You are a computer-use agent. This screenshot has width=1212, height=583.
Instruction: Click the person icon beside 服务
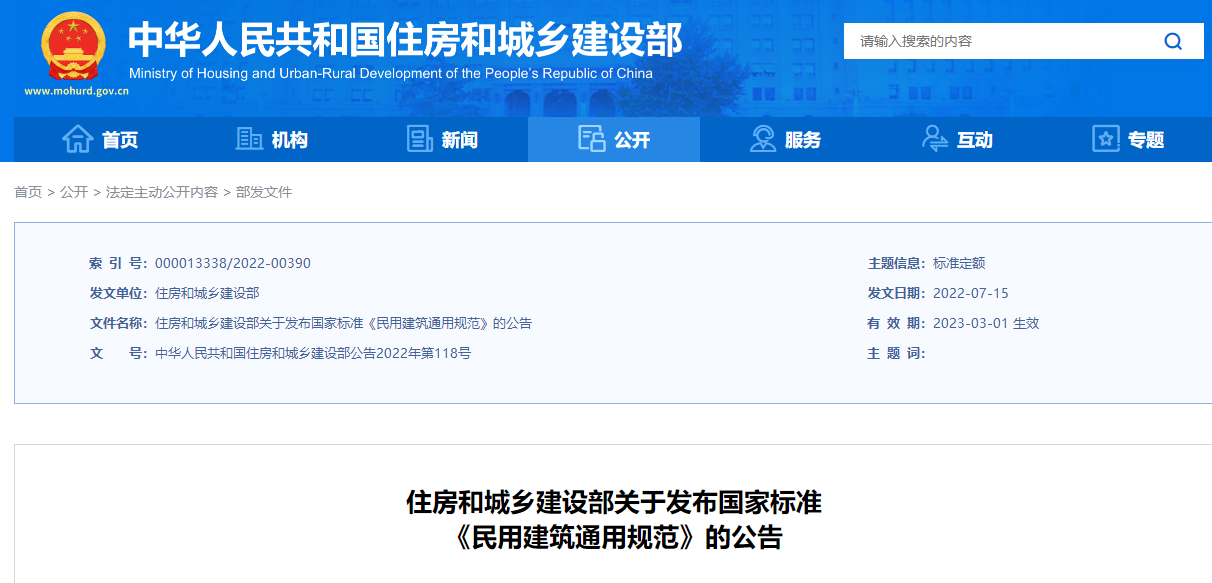763,139
